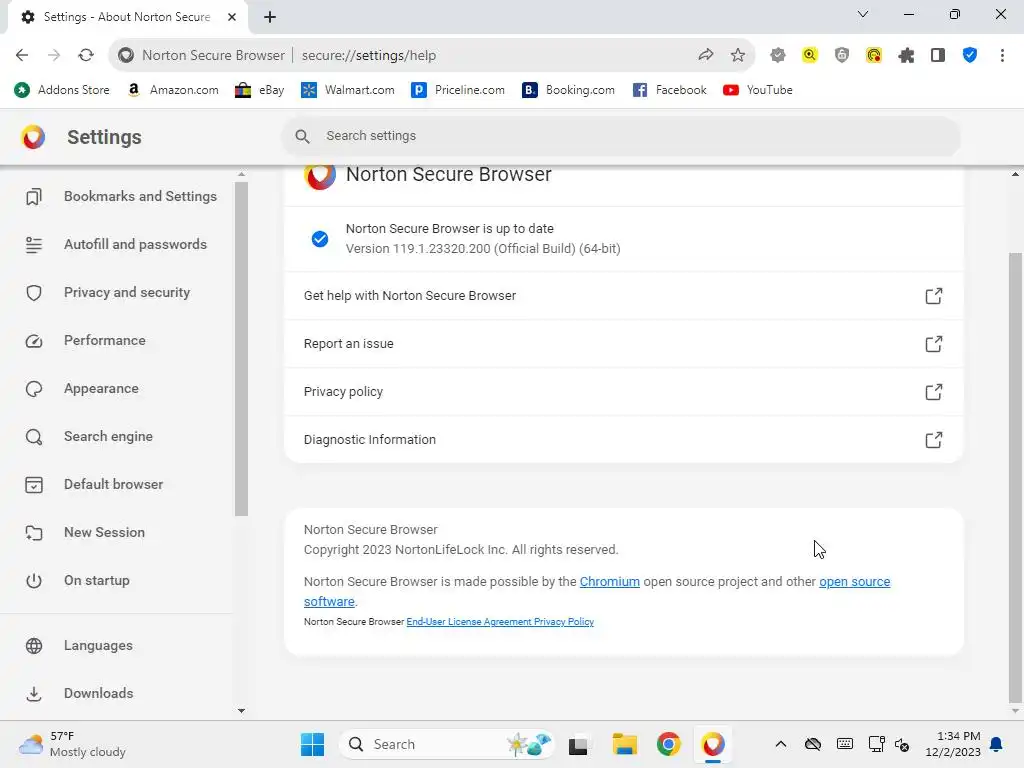This screenshot has height=768, width=1024.
Task: Open New Session settings section
Action: point(85,532)
